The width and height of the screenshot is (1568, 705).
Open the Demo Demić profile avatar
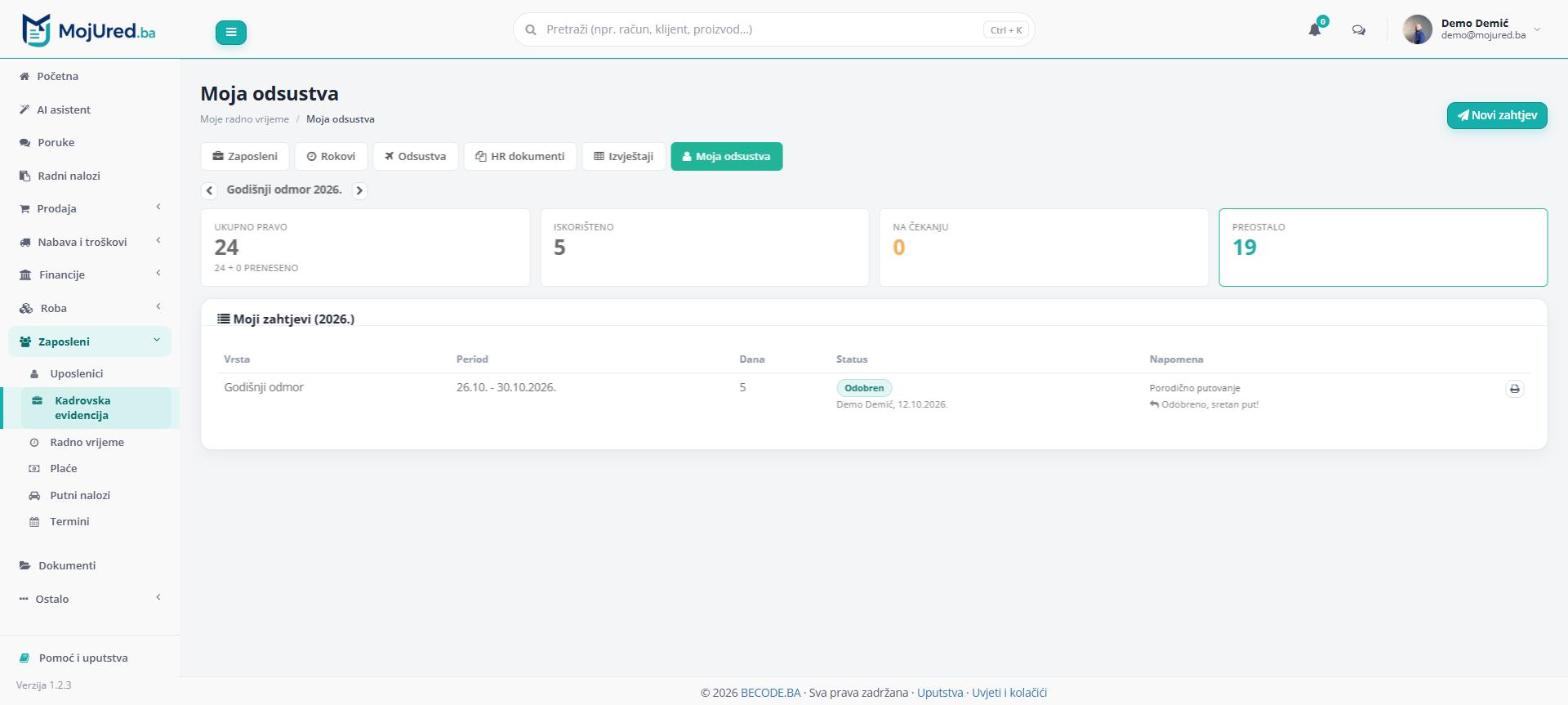point(1417,30)
